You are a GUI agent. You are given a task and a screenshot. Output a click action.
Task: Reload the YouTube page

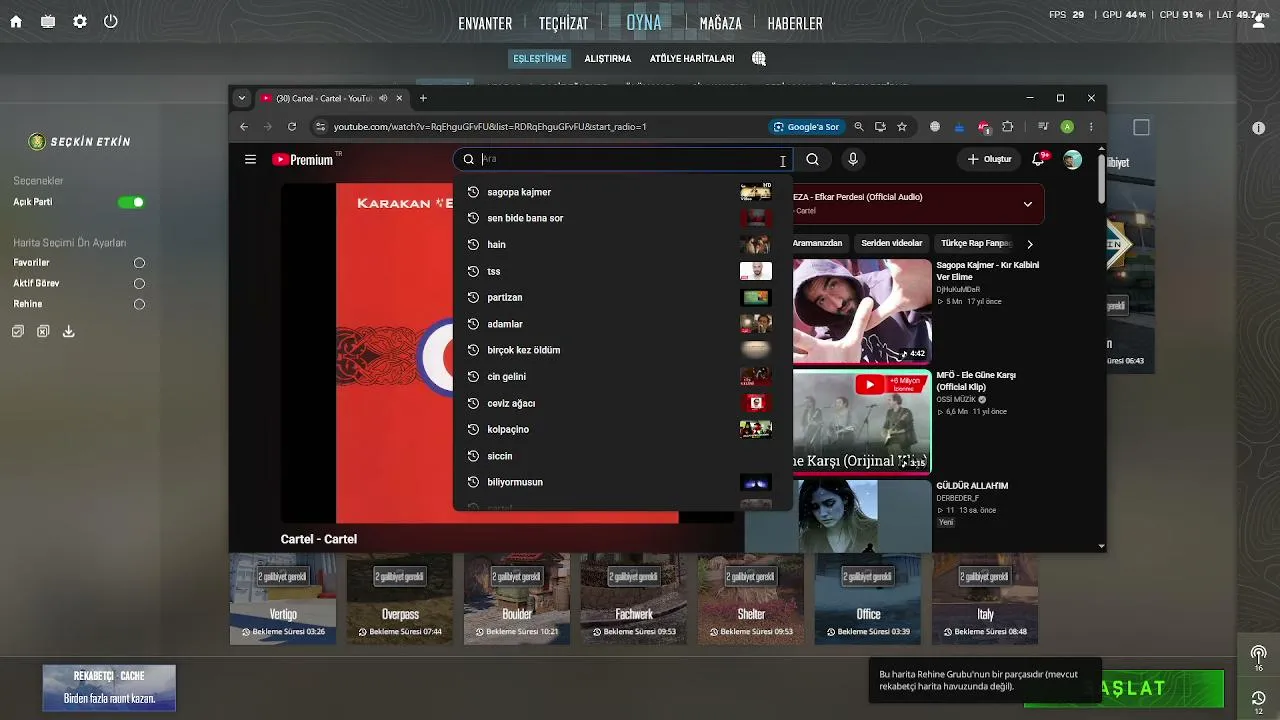(x=292, y=127)
